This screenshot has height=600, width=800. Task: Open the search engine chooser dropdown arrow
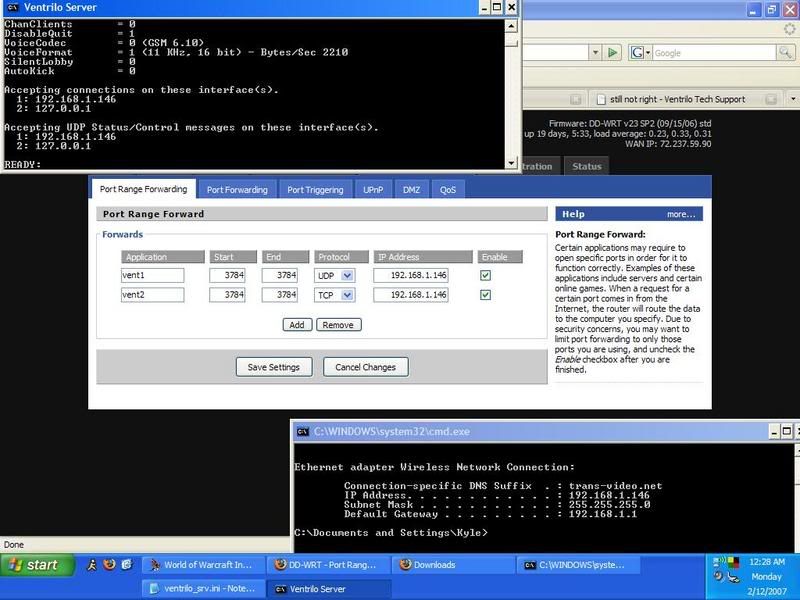click(x=648, y=53)
